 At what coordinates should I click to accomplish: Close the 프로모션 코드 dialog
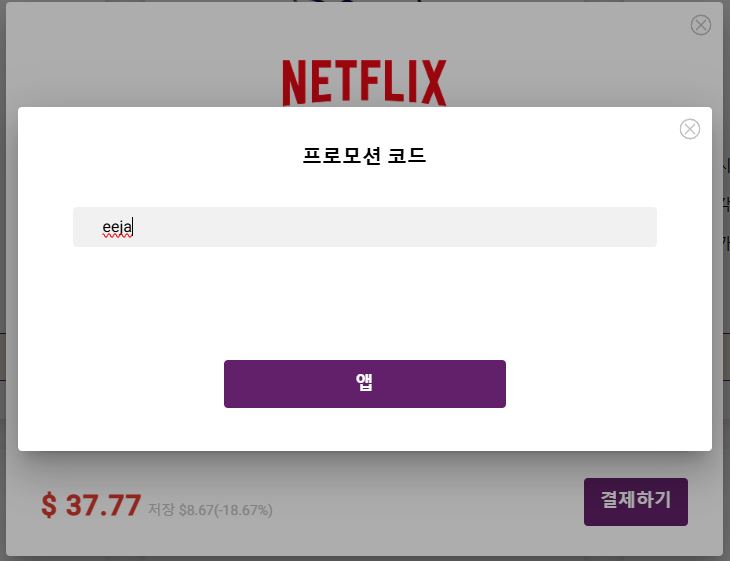point(689,129)
